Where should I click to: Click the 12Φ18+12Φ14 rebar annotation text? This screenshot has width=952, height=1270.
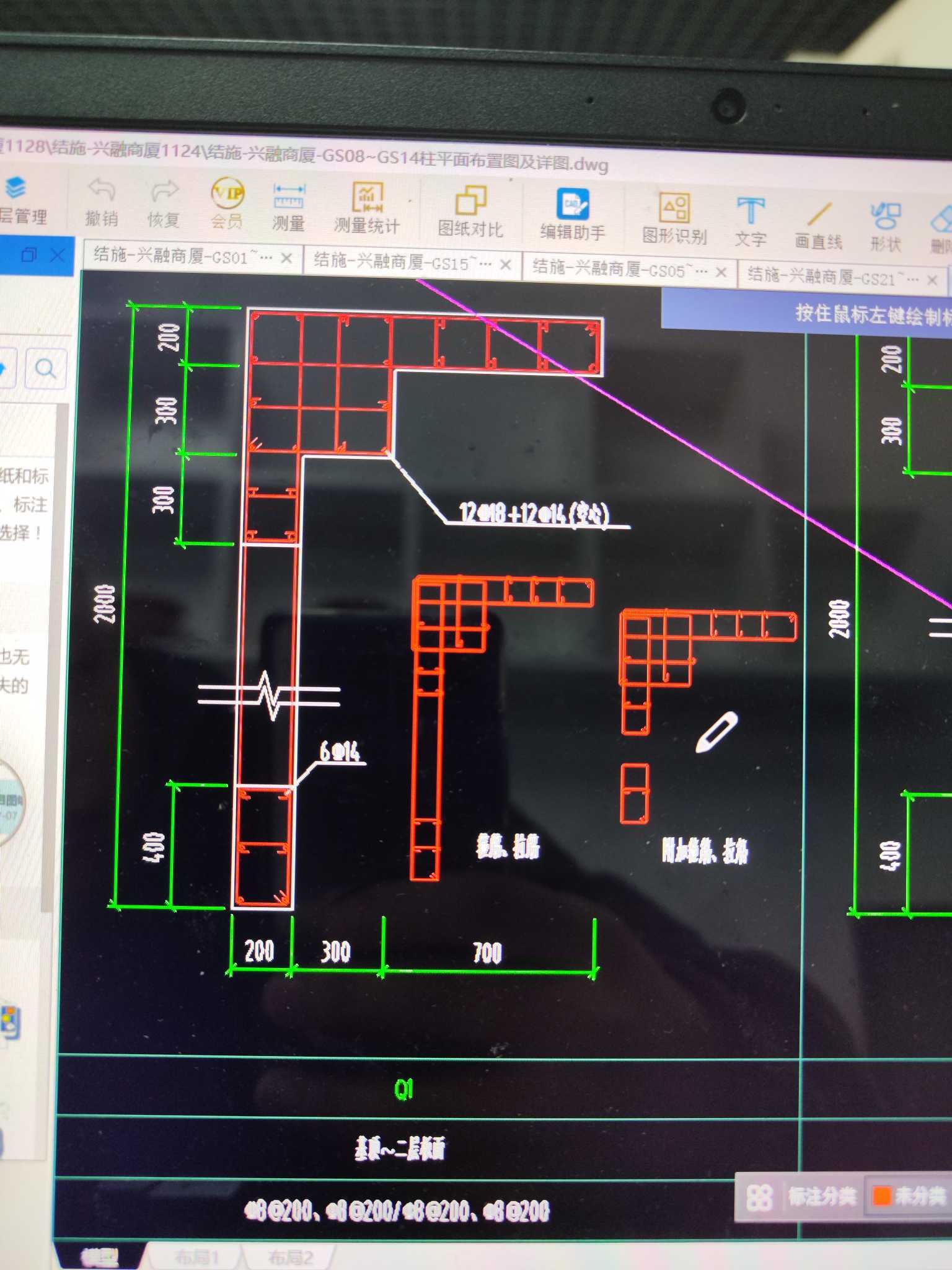click(534, 514)
